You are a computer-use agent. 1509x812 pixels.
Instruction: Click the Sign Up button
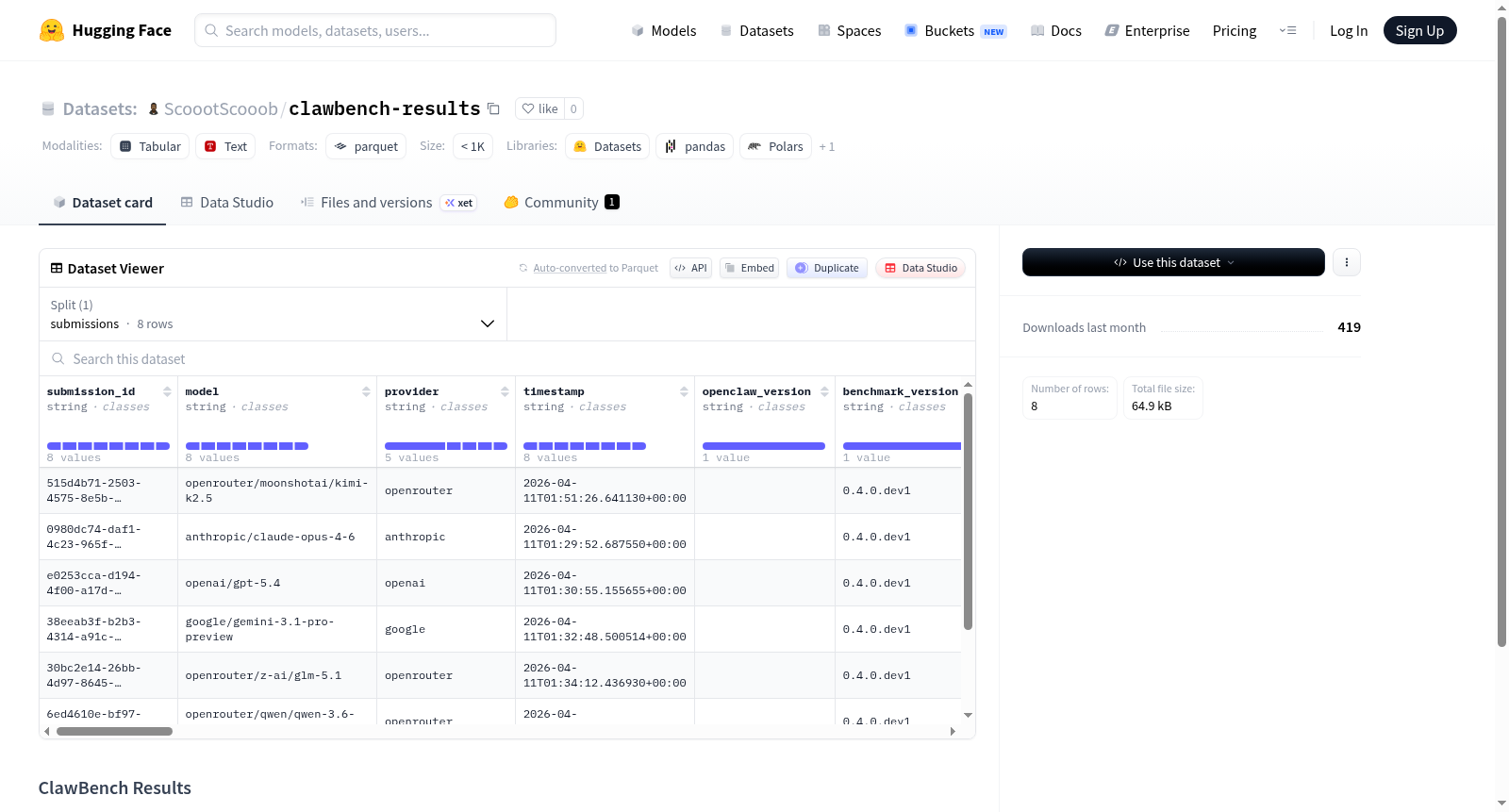coord(1419,30)
